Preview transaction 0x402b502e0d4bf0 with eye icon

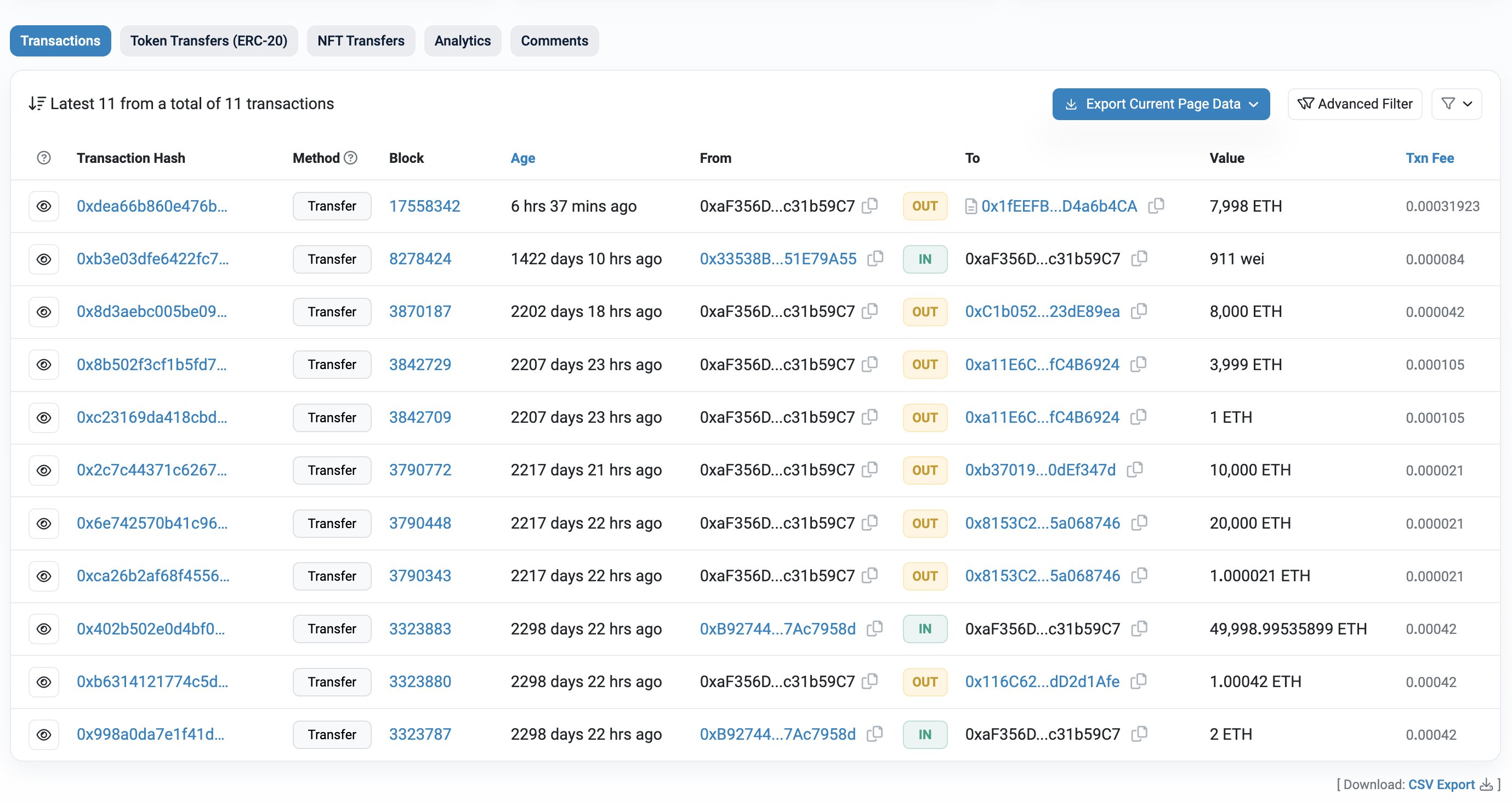point(44,629)
